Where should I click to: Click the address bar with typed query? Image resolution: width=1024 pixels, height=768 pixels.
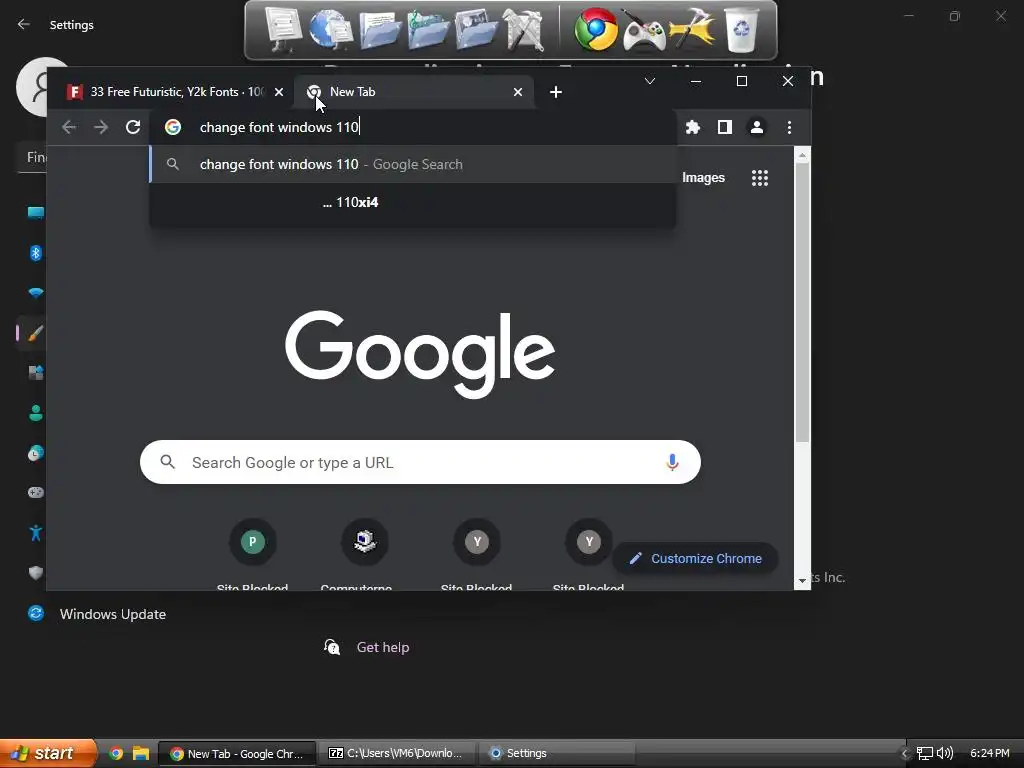[413, 127]
